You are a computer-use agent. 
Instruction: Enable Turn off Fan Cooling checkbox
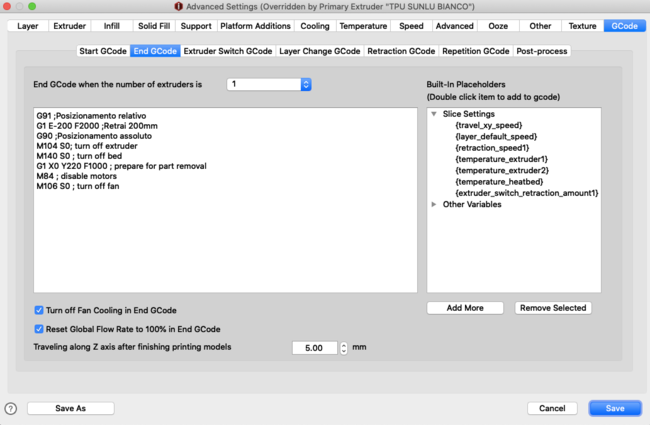[39, 311]
